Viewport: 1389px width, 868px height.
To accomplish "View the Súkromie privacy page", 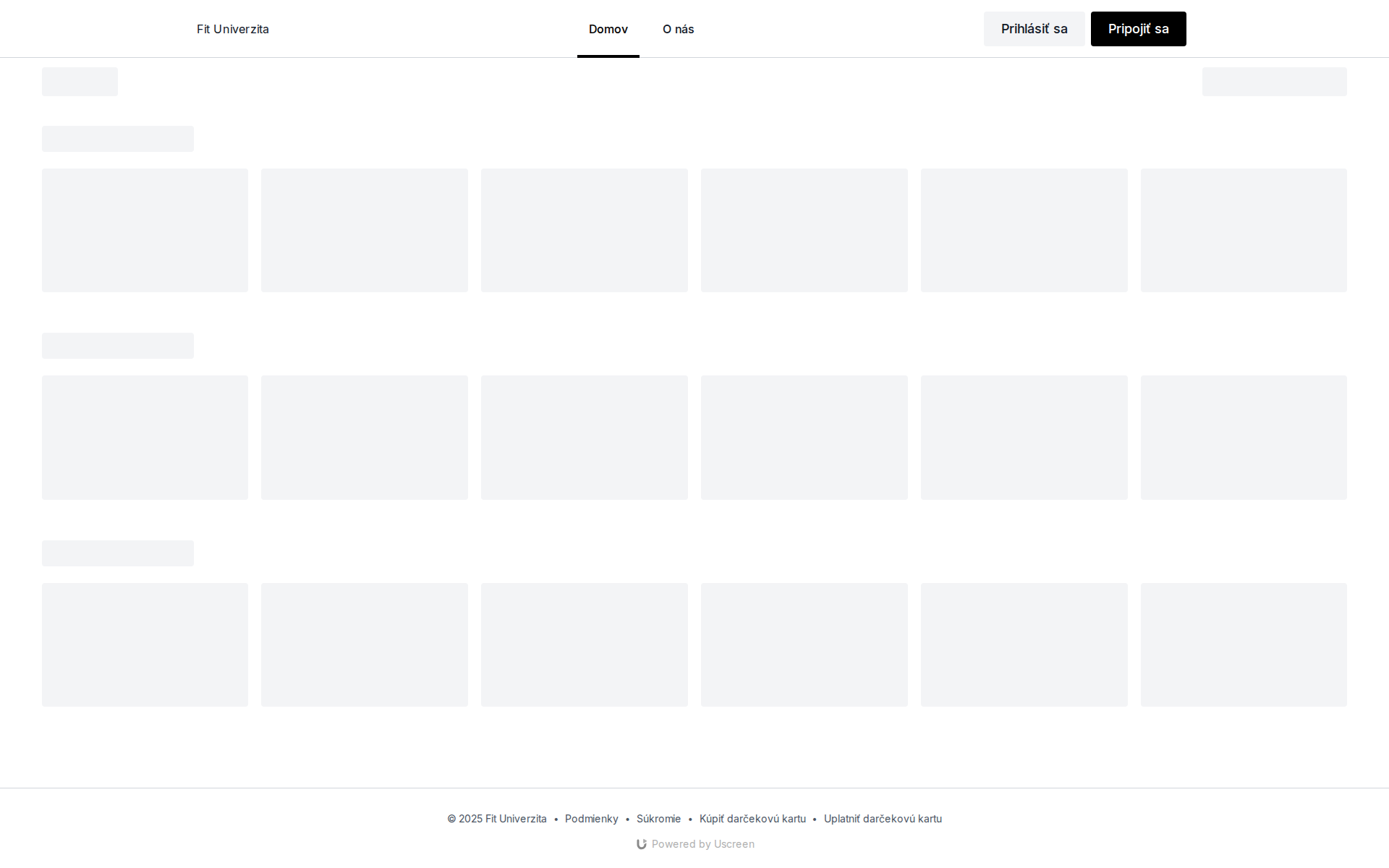I will 658,818.
